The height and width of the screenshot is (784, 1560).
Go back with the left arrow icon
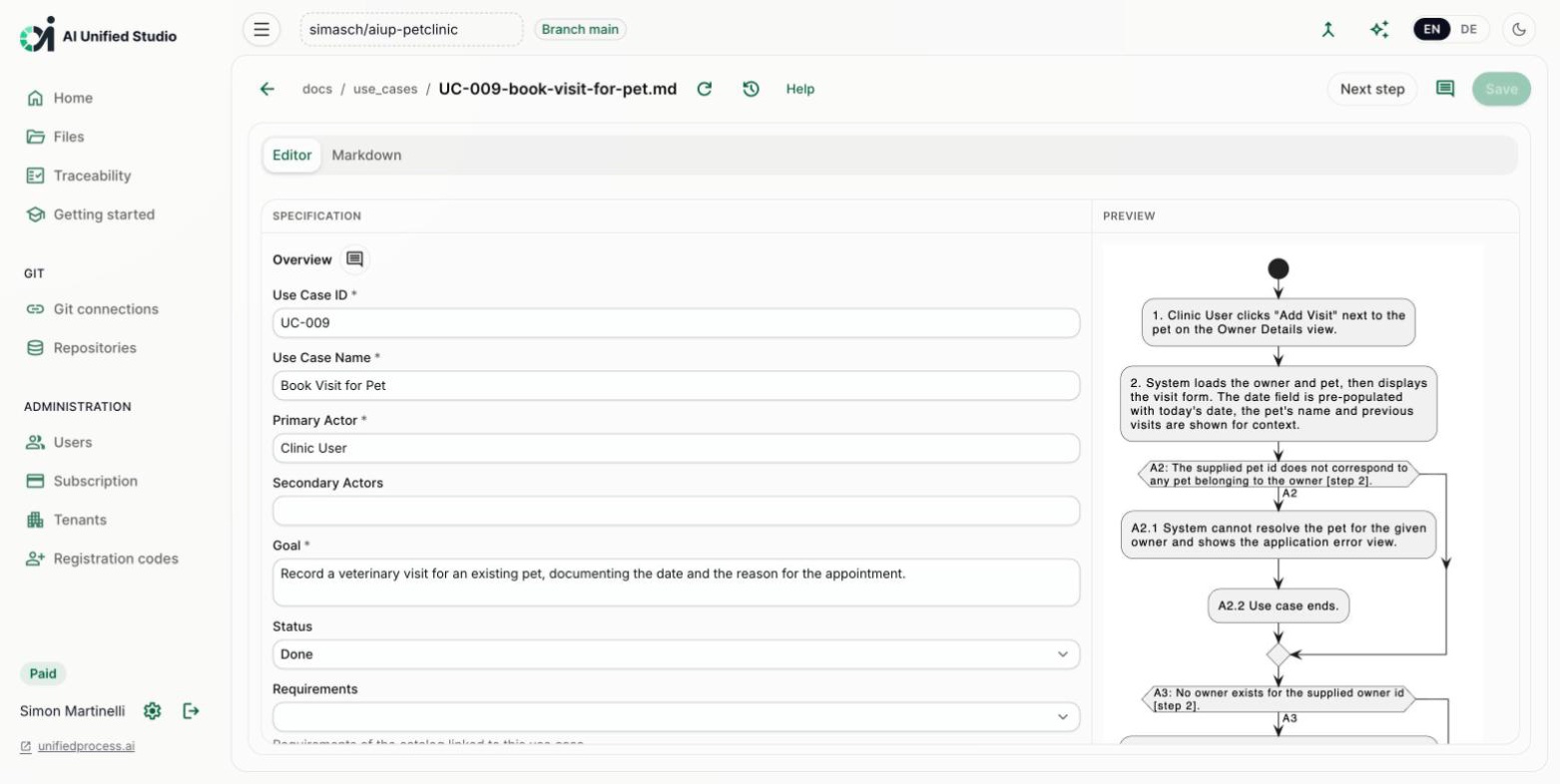(267, 89)
